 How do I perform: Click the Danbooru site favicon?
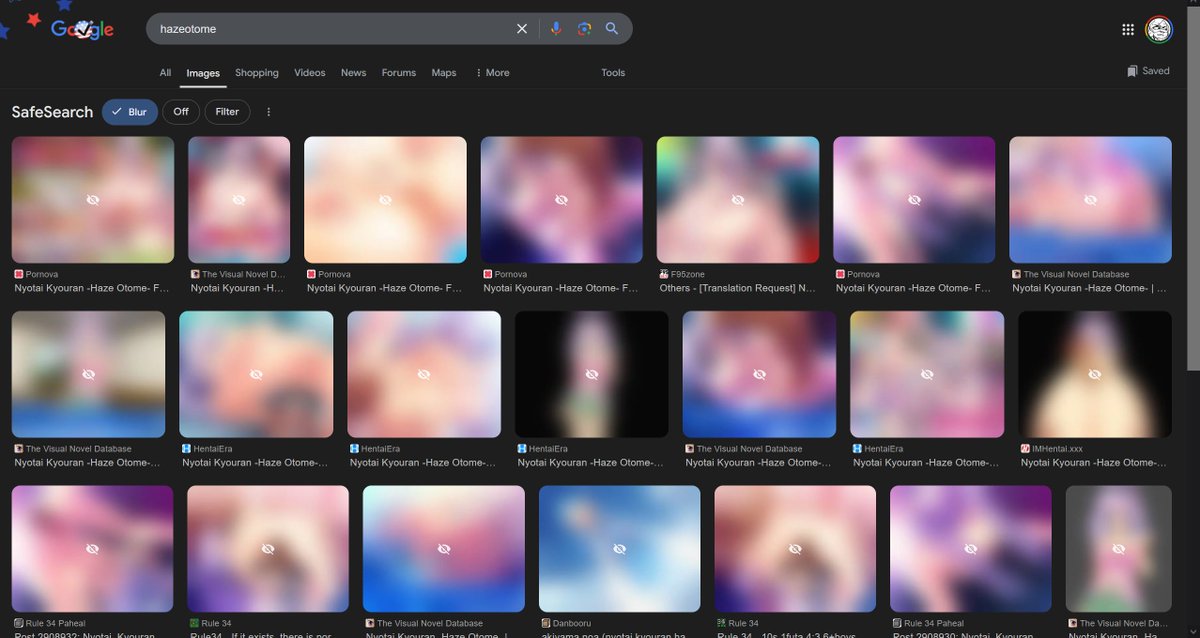(545, 623)
